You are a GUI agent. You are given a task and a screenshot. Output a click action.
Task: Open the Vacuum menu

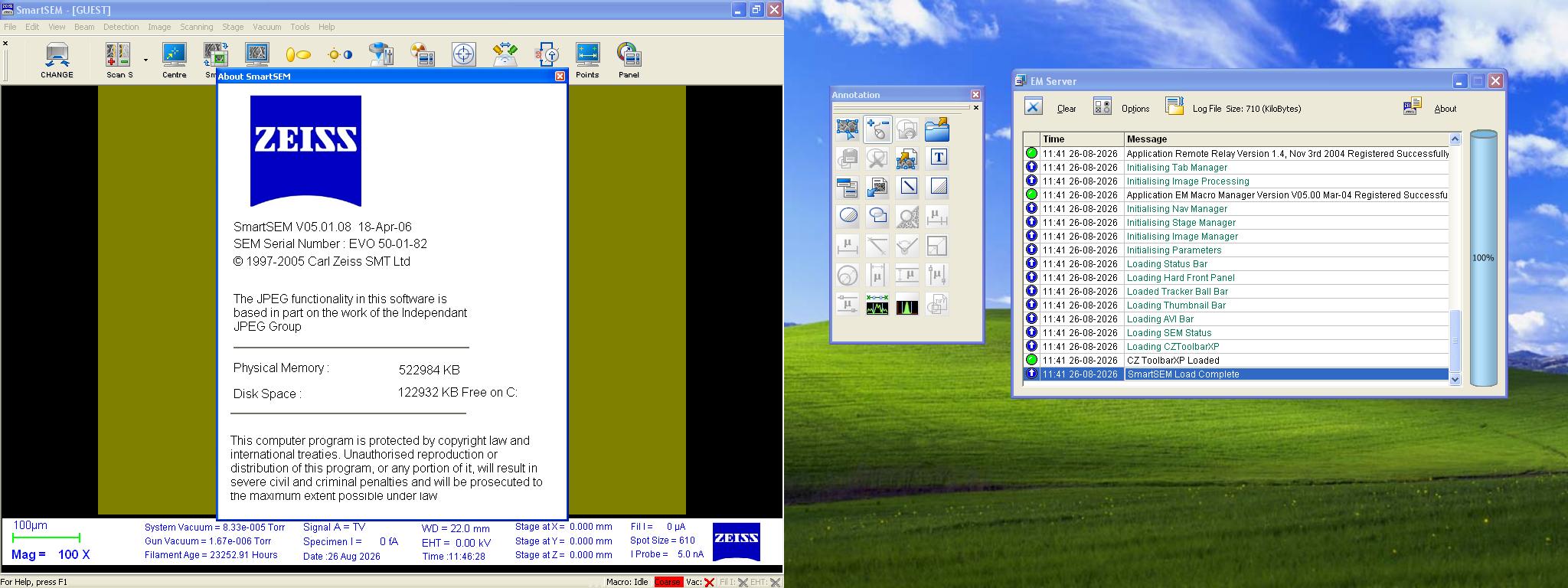click(x=267, y=27)
